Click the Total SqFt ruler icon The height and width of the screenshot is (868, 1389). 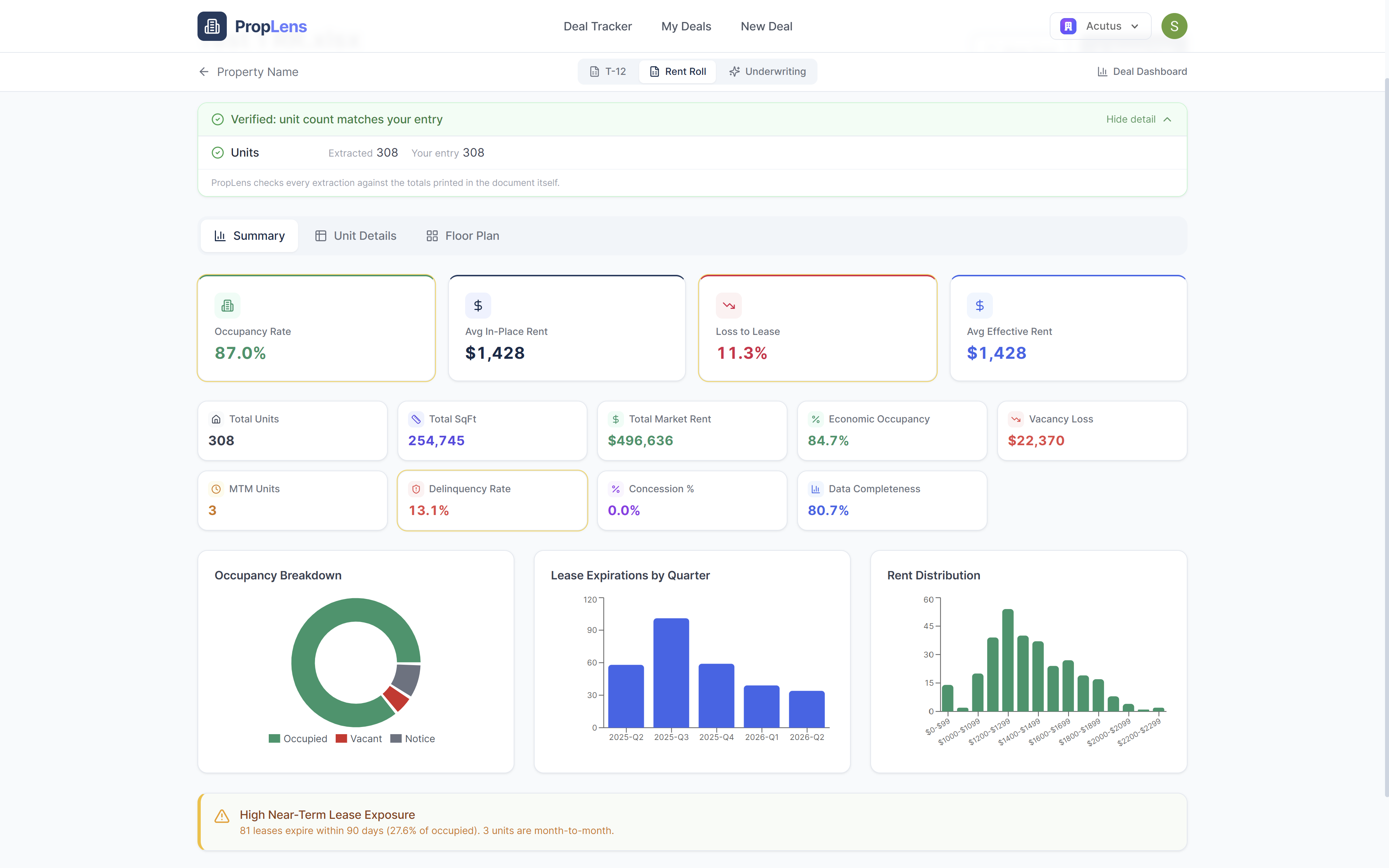coord(416,419)
